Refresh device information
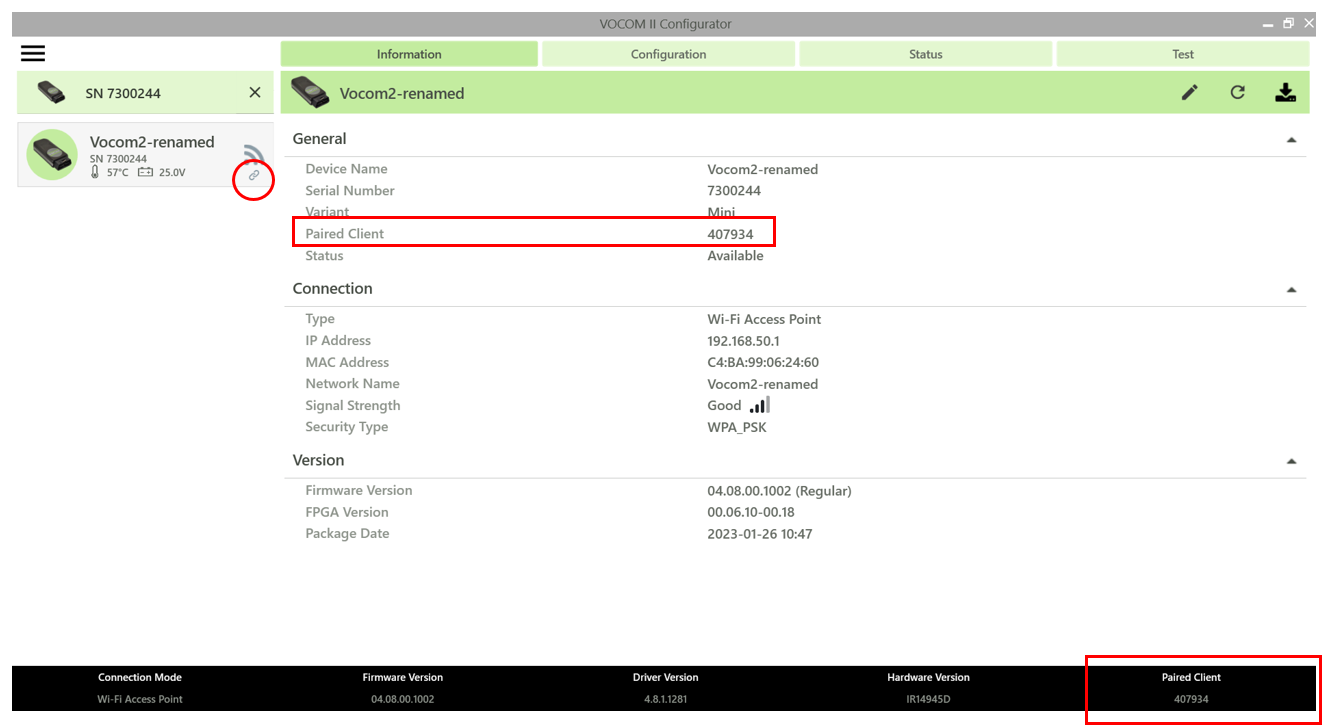 coord(1238,93)
